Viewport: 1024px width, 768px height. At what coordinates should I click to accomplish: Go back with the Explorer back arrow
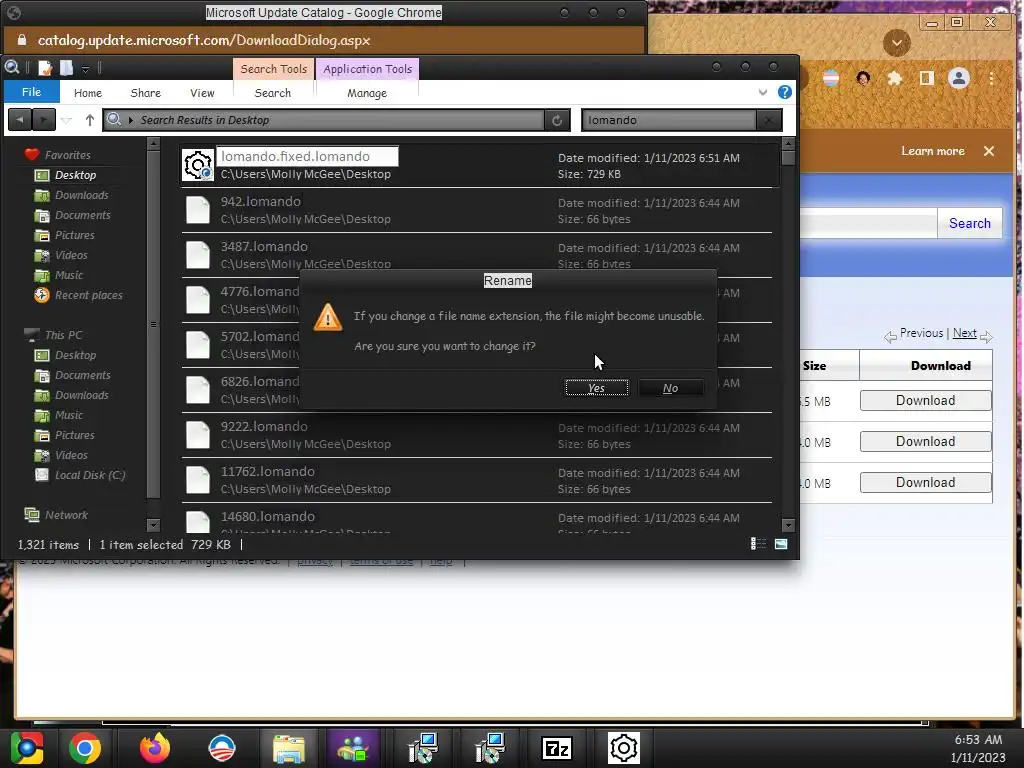click(x=20, y=120)
